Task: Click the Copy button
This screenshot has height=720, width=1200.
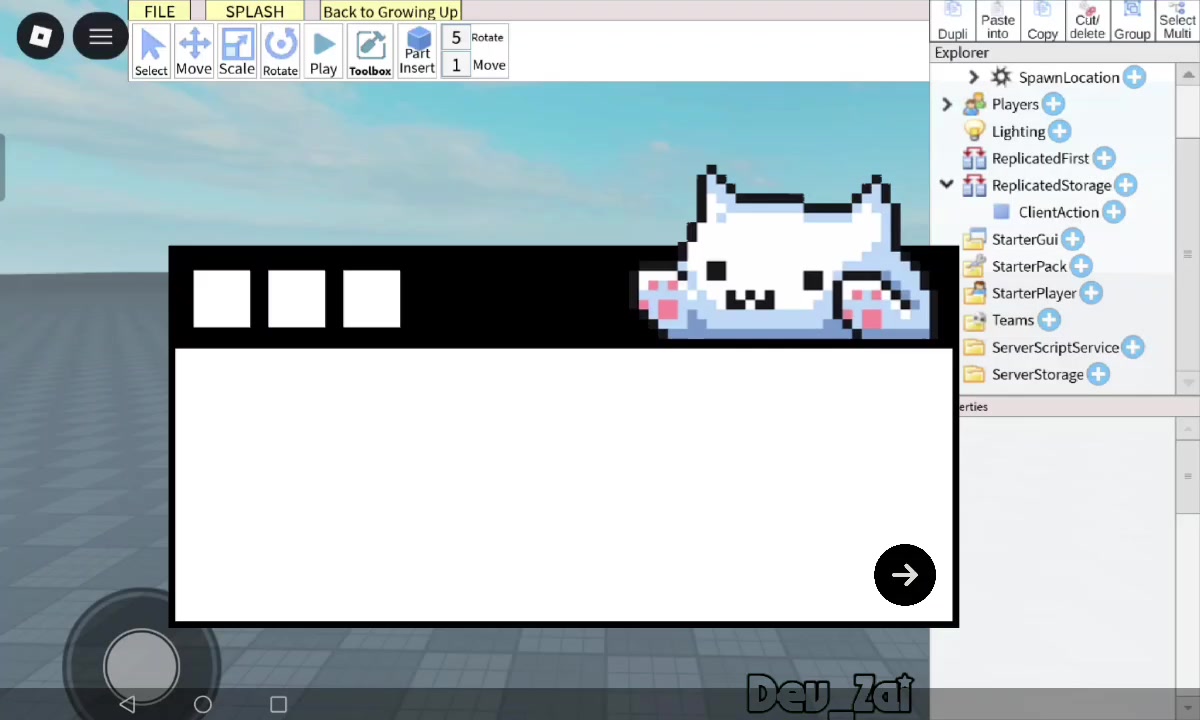Action: pos(1042,21)
